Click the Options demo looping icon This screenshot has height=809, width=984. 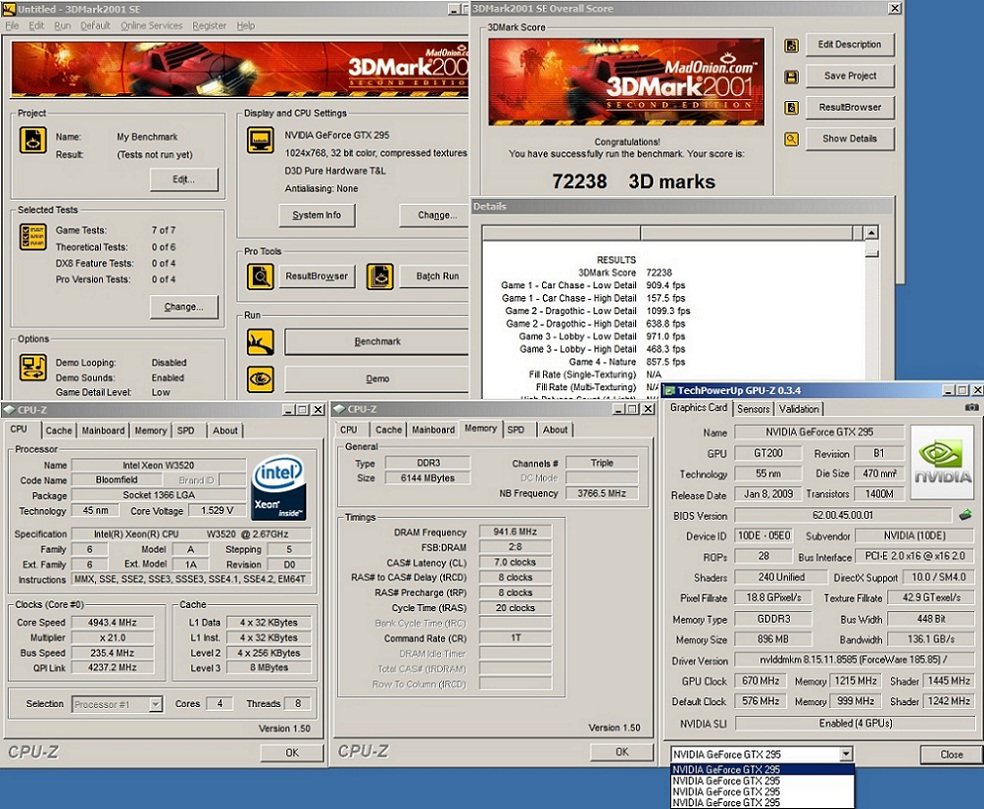[33, 368]
